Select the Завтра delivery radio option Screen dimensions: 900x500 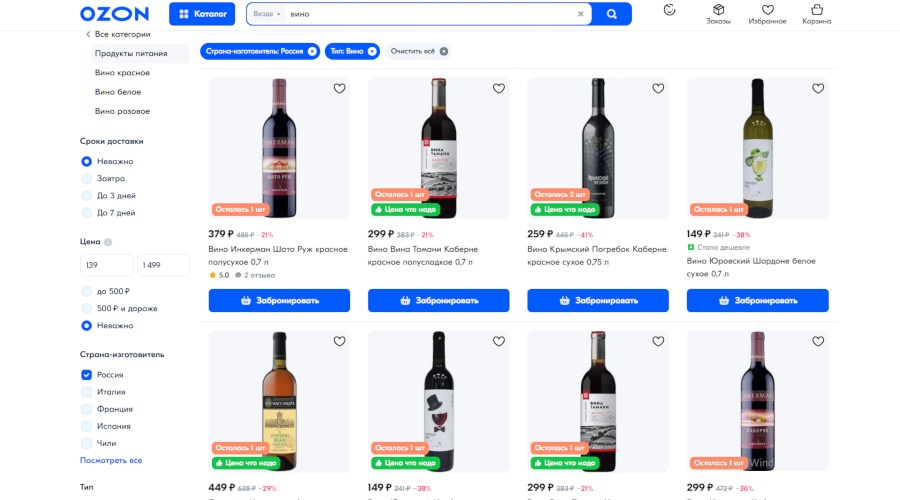[86, 178]
